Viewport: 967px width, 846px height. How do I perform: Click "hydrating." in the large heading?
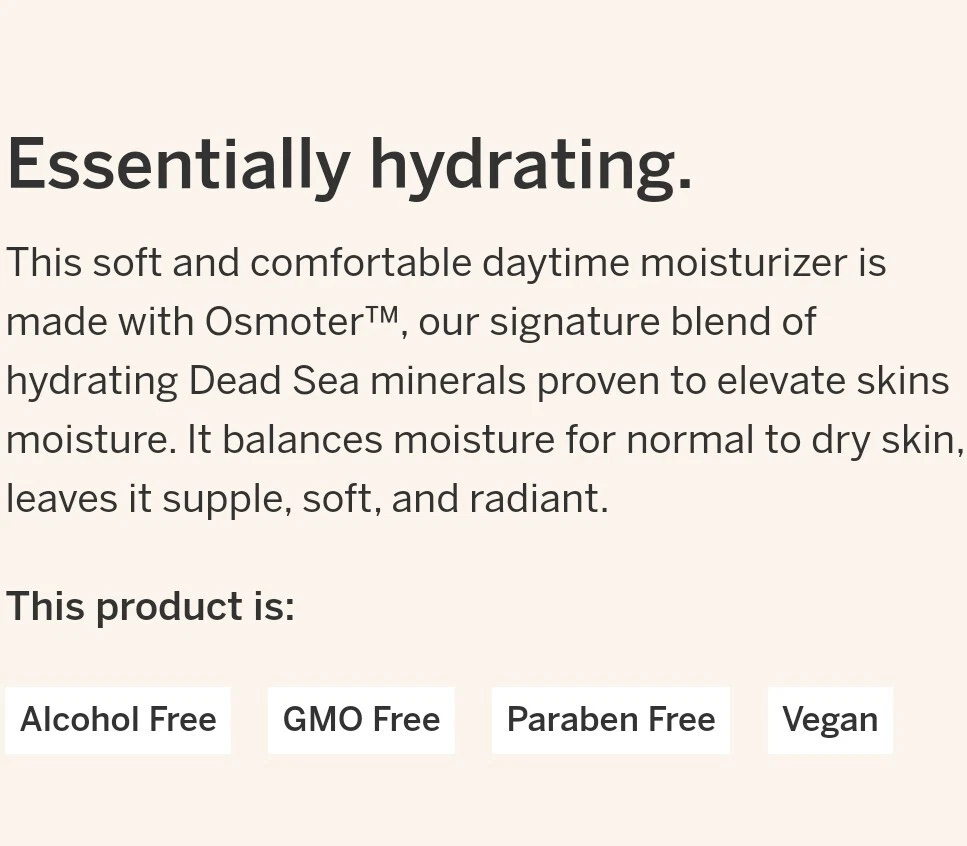coord(530,165)
